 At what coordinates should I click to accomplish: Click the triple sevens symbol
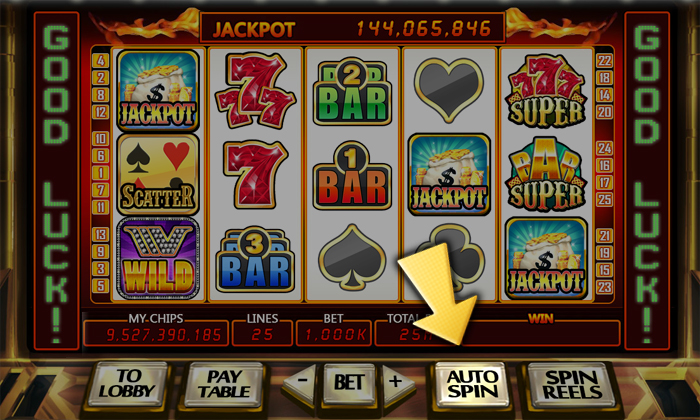[255, 90]
